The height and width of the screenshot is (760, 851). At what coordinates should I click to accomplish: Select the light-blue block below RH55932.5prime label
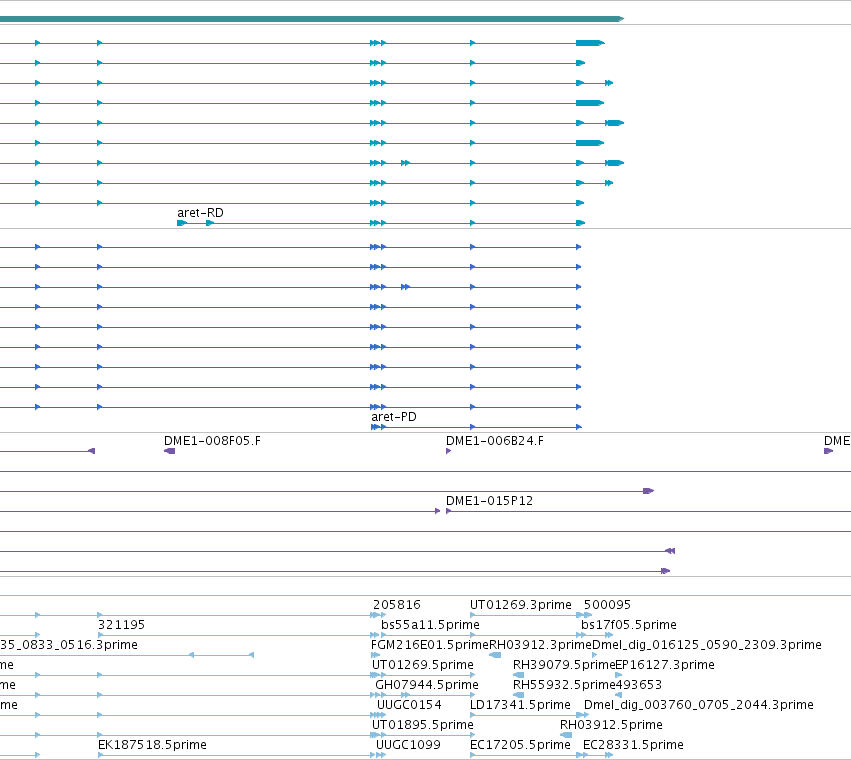[518, 695]
